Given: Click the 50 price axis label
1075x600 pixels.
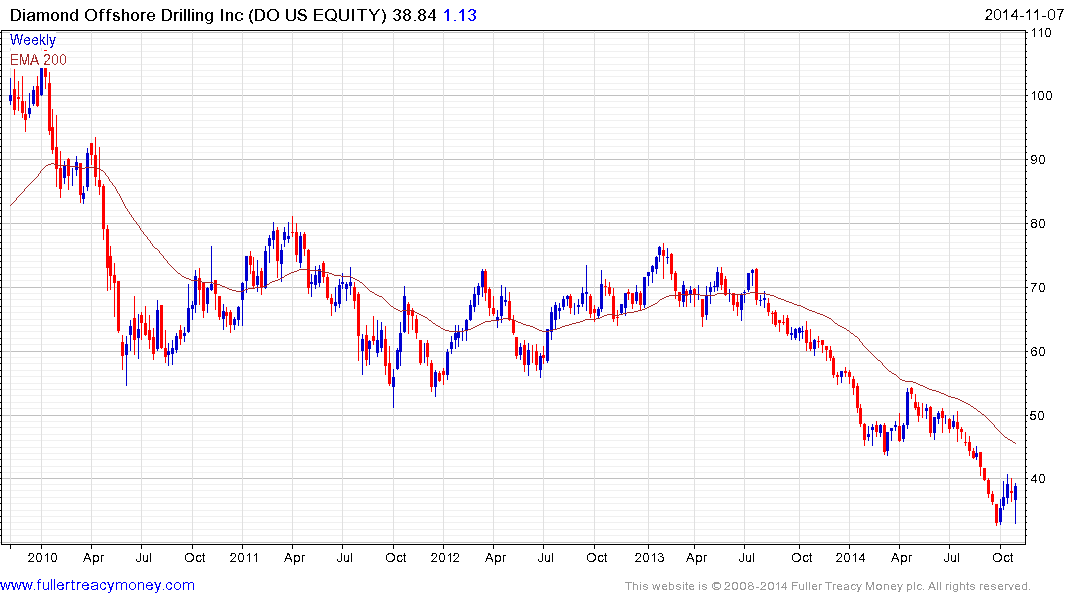Looking at the screenshot, I should (x=1038, y=416).
